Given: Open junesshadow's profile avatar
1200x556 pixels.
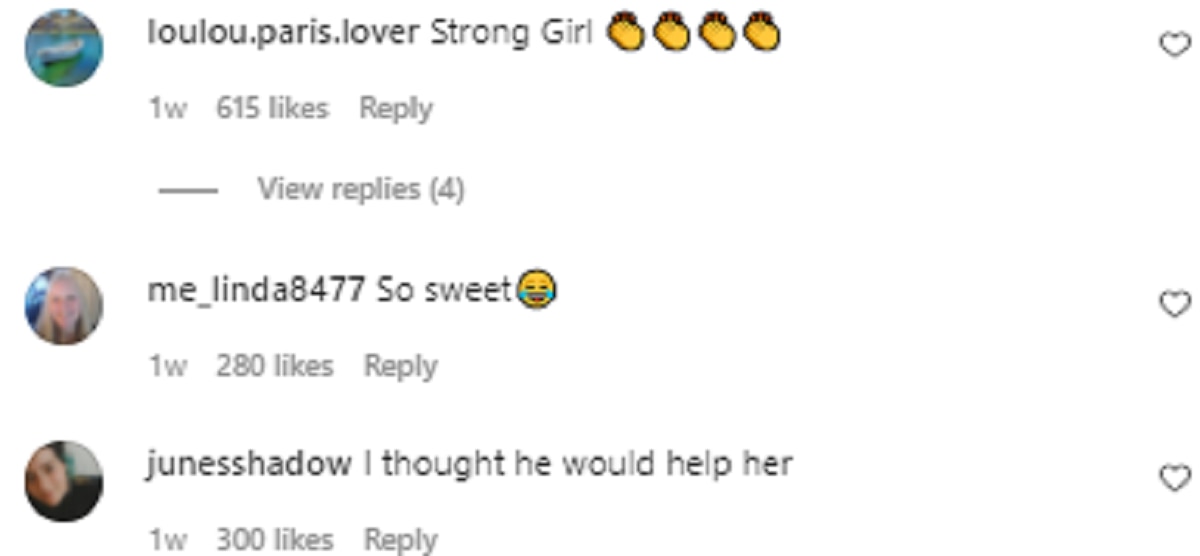Looking at the screenshot, I should (x=64, y=481).
